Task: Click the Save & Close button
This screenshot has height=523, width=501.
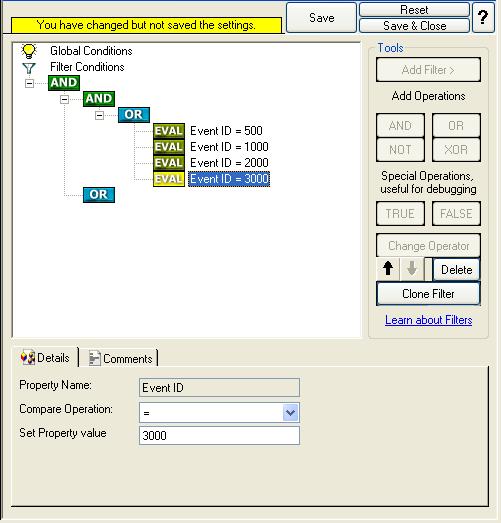Action: pyautogui.click(x=415, y=26)
